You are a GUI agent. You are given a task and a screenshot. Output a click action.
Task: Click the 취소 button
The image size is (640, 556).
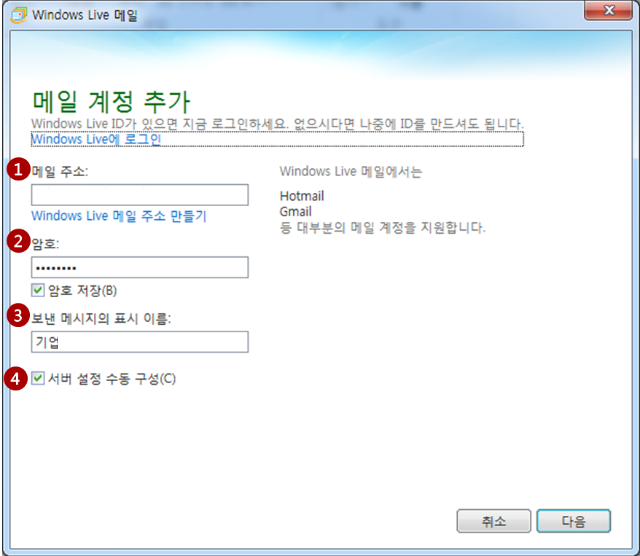point(493,521)
